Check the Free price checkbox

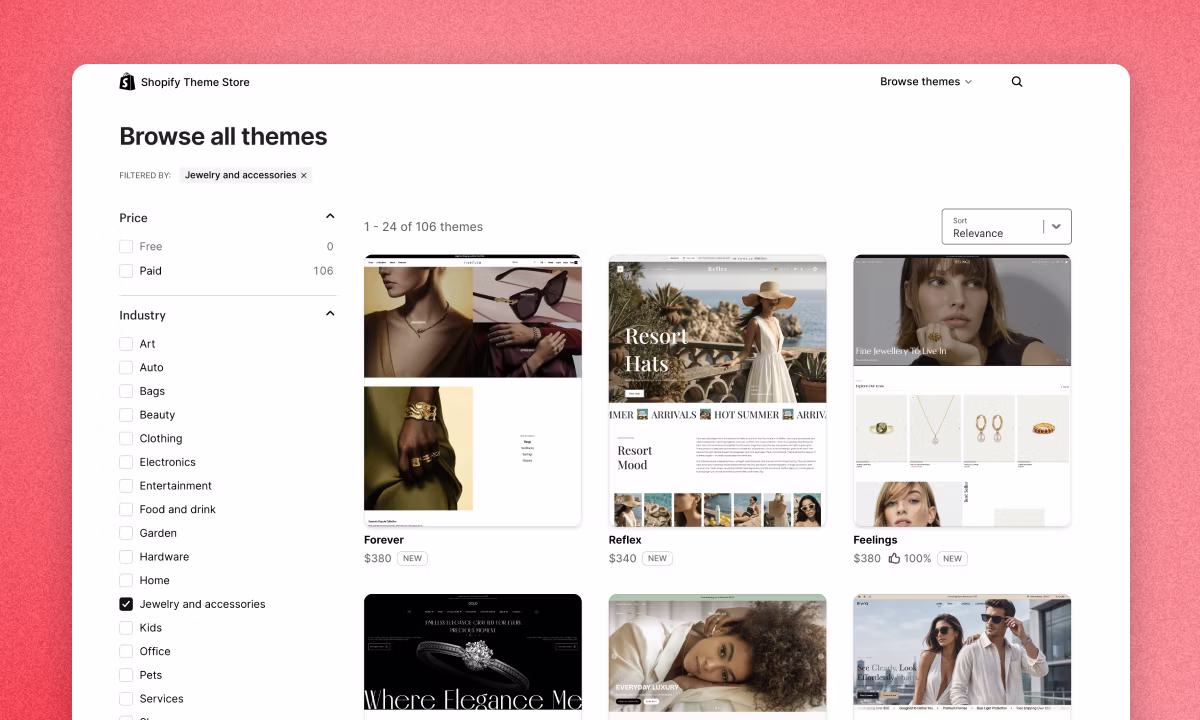(x=126, y=246)
